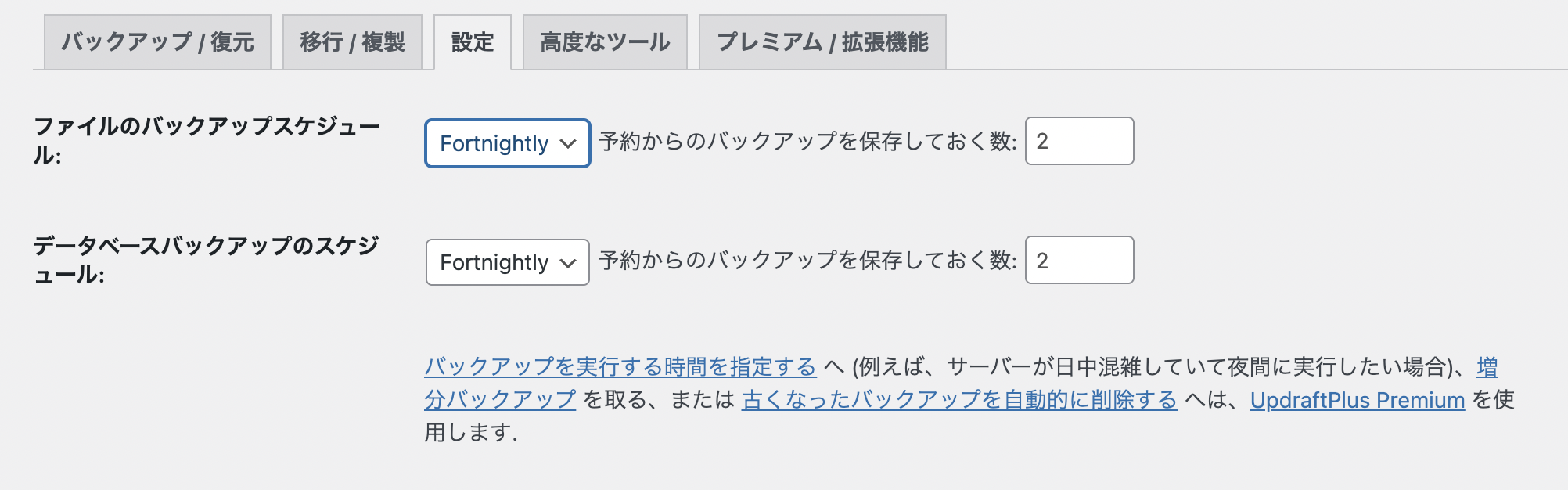This screenshot has height=490, width=1568.
Task: Click the retention count label in the database schedule row
Action: pyautogui.click(x=807, y=261)
